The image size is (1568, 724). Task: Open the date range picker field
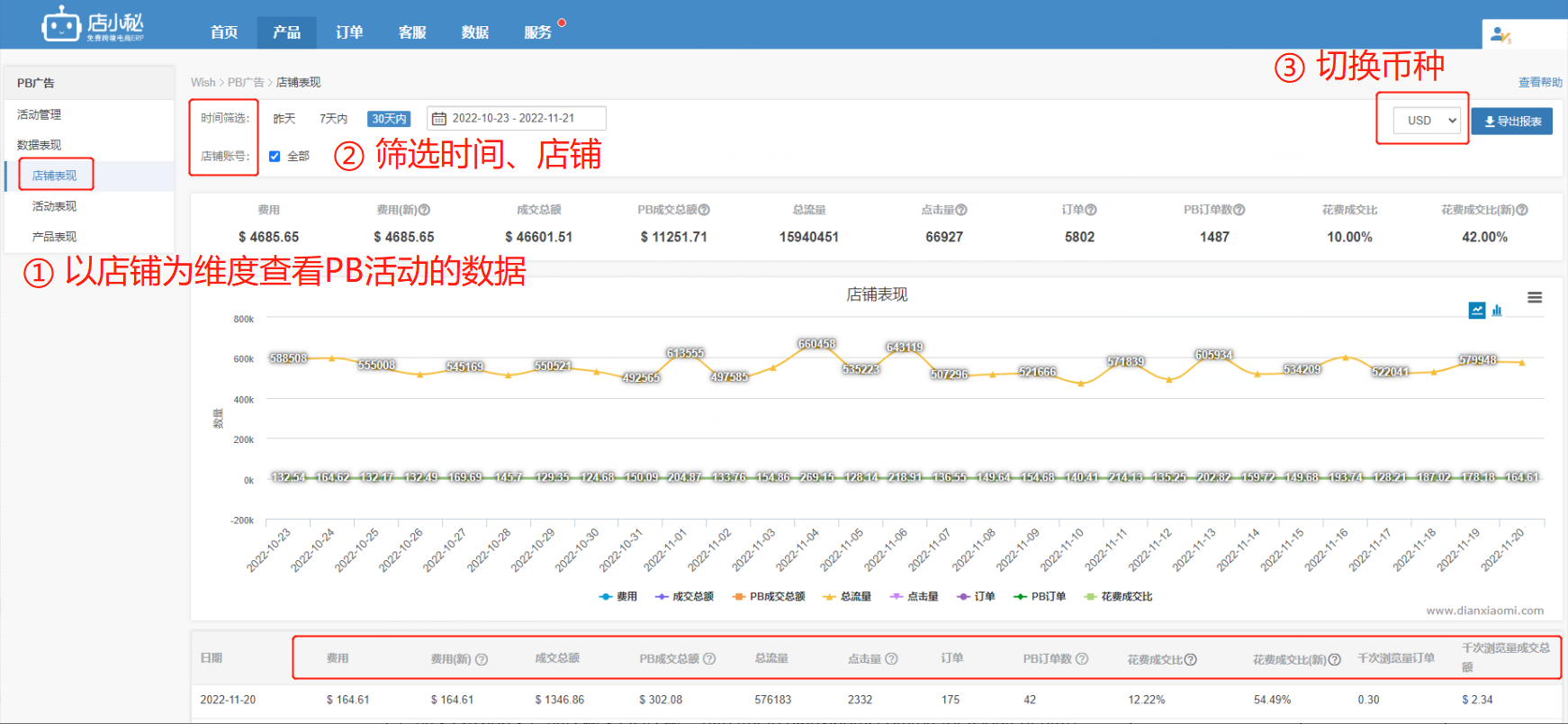click(517, 119)
